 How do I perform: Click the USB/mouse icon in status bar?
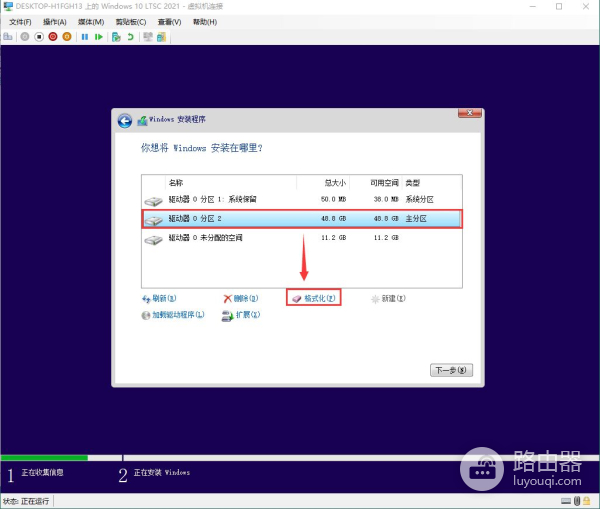click(x=577, y=501)
